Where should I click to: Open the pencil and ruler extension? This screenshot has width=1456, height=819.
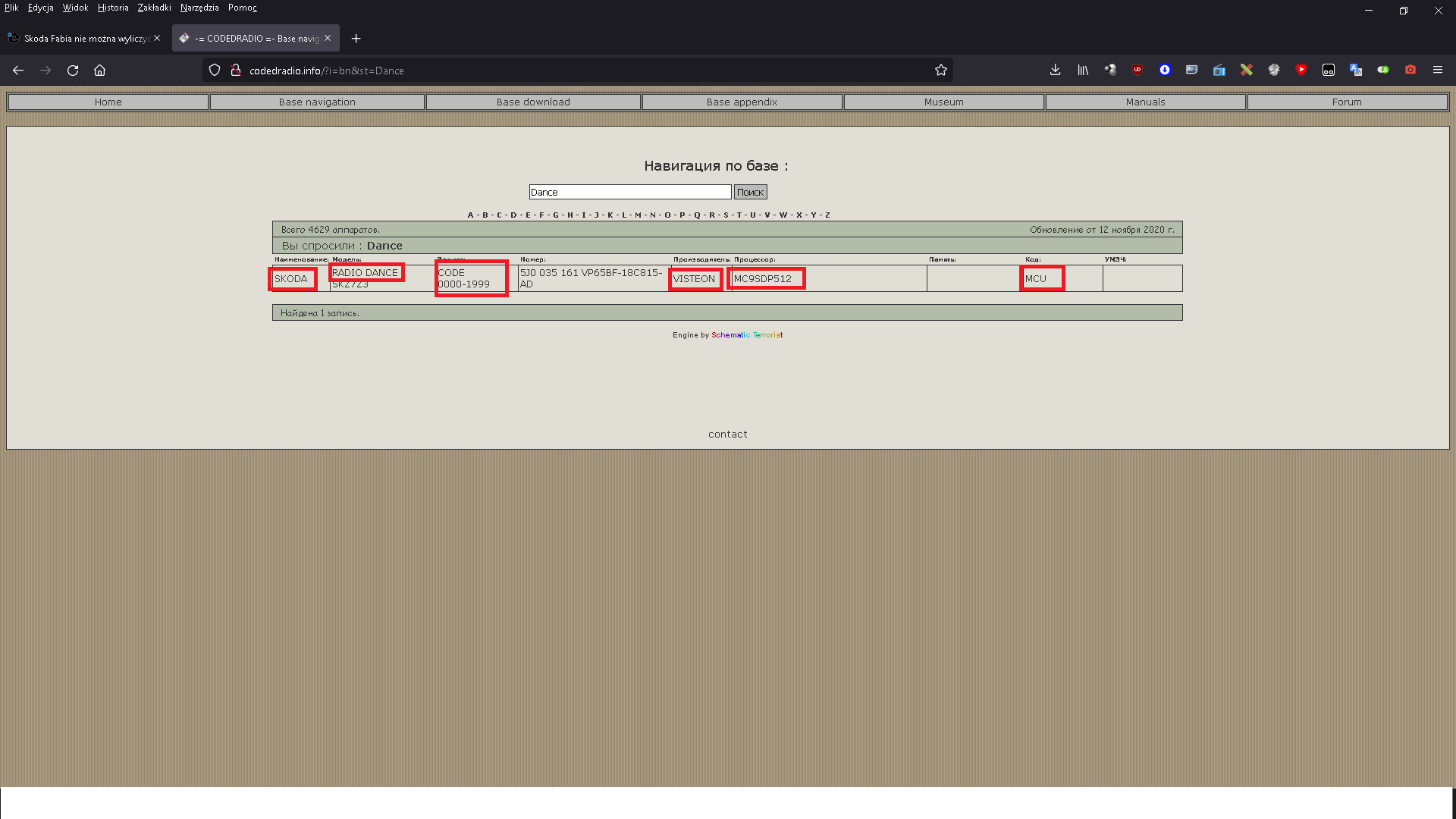[x=1247, y=70]
